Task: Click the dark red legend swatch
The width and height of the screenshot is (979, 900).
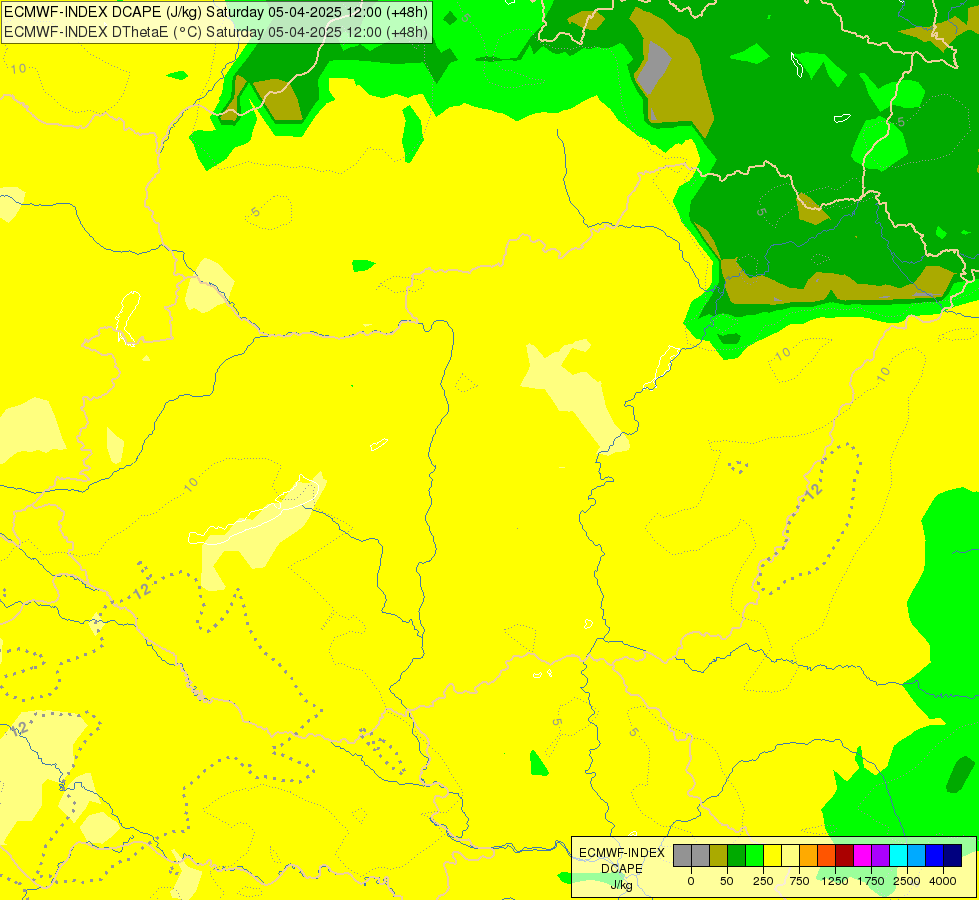Action: [x=845, y=855]
